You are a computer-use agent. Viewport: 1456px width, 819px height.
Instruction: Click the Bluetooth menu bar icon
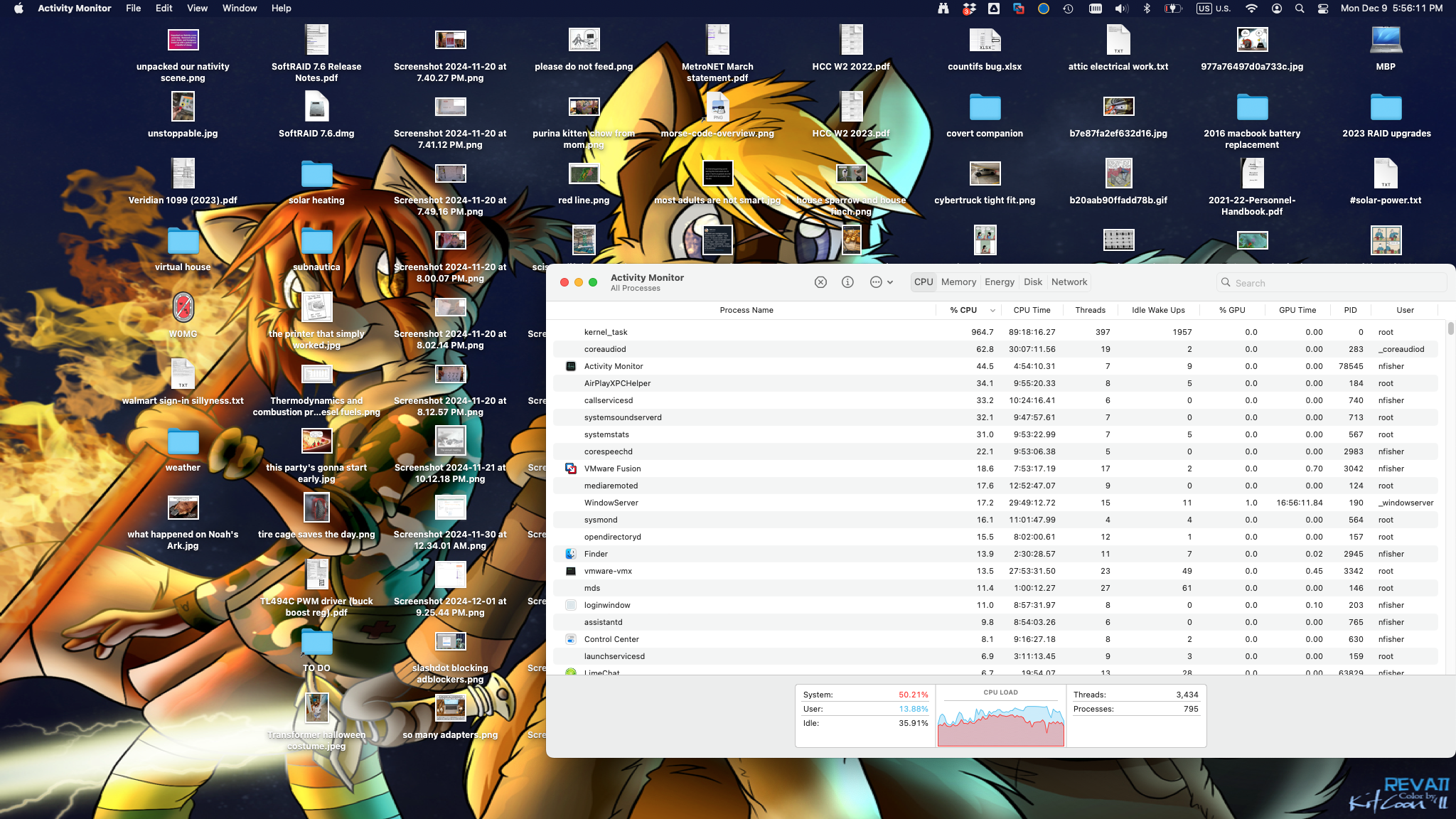pos(1147,9)
